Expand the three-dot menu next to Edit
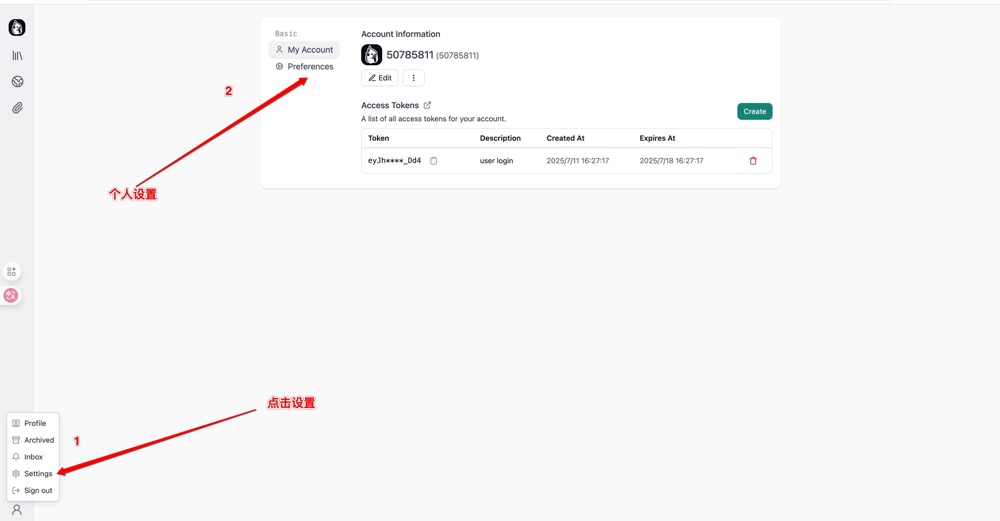Image resolution: width=1000 pixels, height=521 pixels. coord(413,78)
